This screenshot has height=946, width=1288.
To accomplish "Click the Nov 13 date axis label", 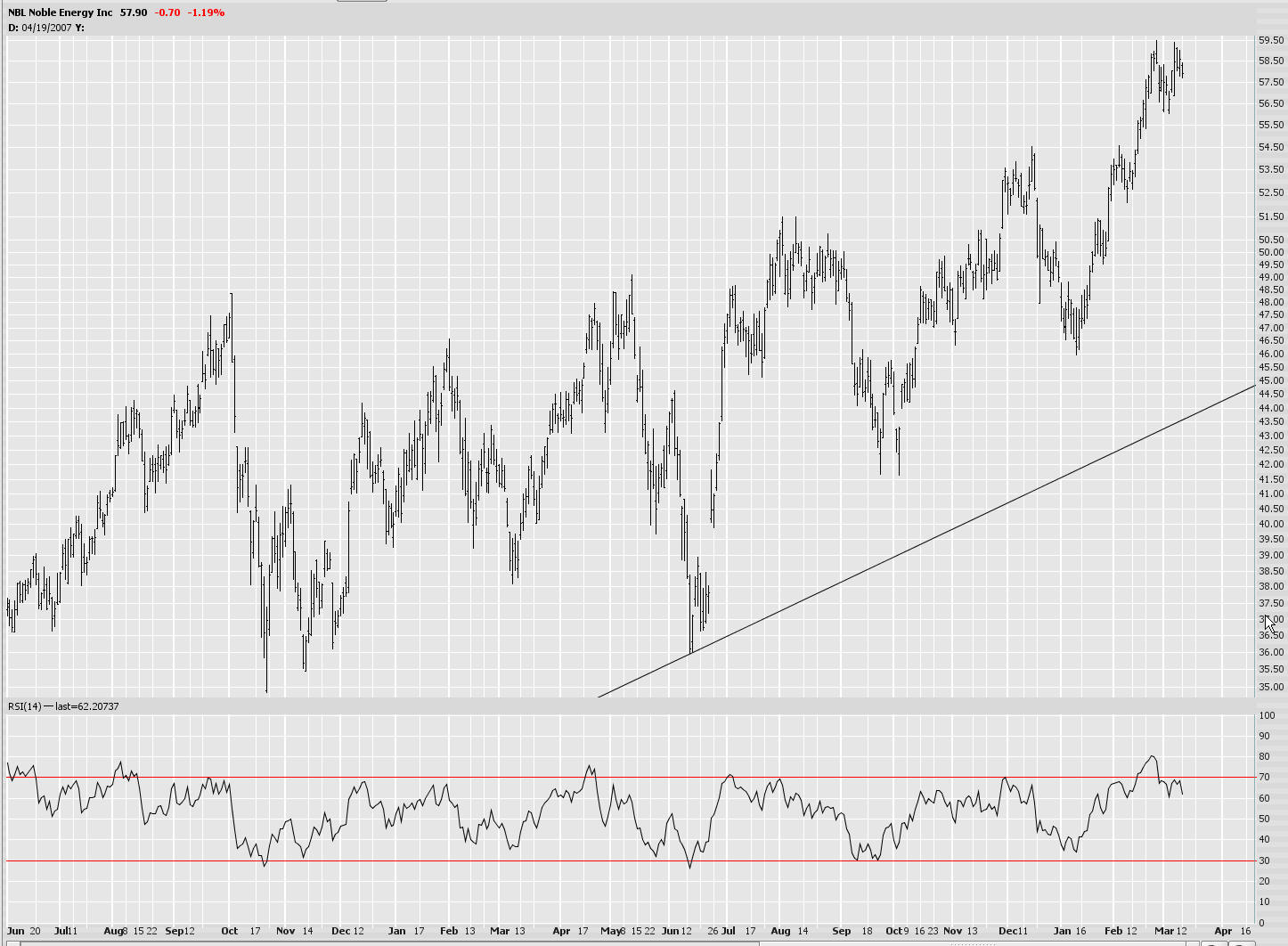I will tap(960, 931).
